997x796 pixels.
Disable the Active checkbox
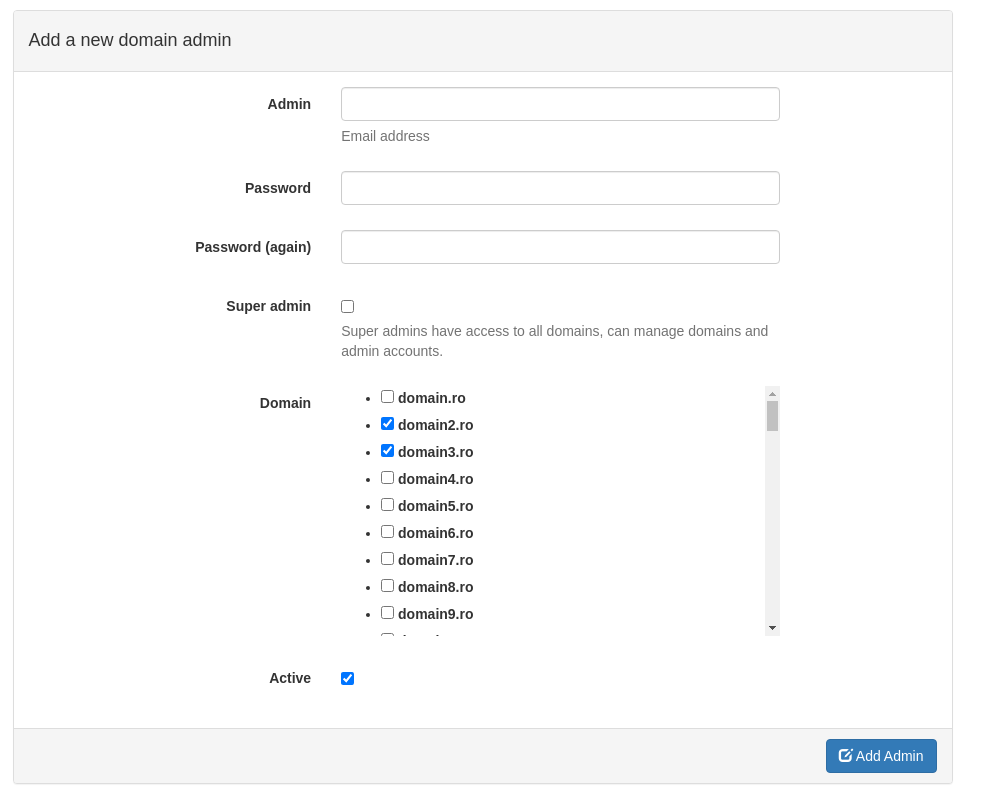pyautogui.click(x=347, y=678)
